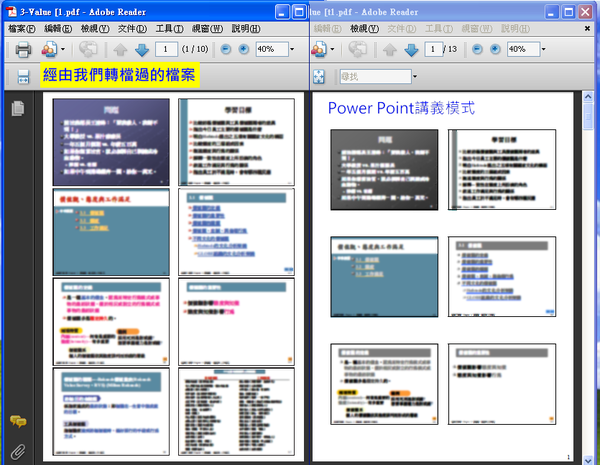Open 檔案(F) menu in left window

point(22,29)
